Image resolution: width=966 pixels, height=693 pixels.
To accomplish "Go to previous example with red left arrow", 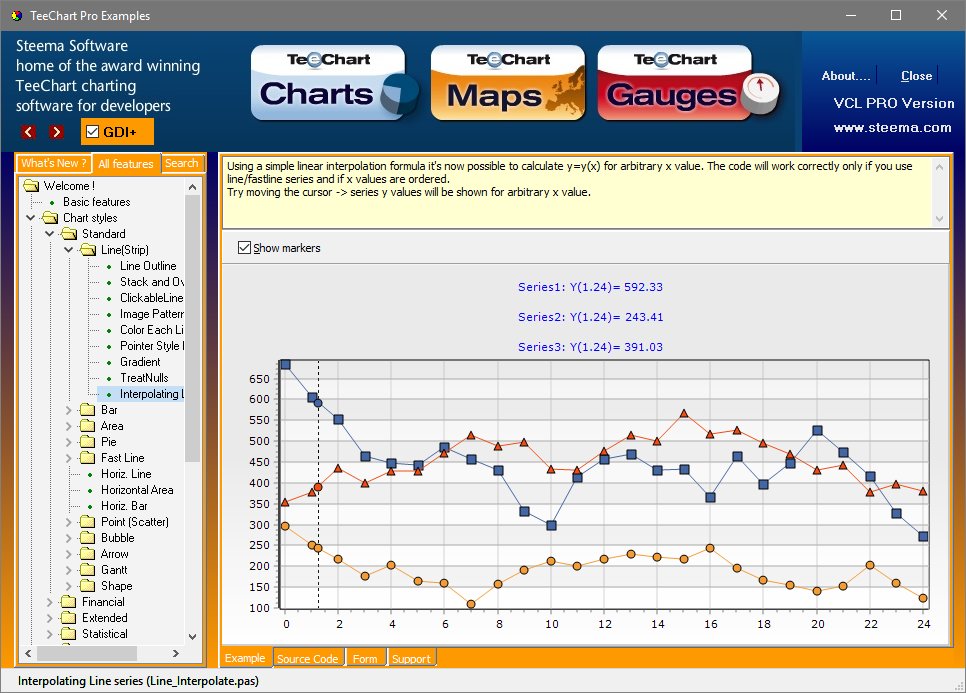I will point(28,132).
